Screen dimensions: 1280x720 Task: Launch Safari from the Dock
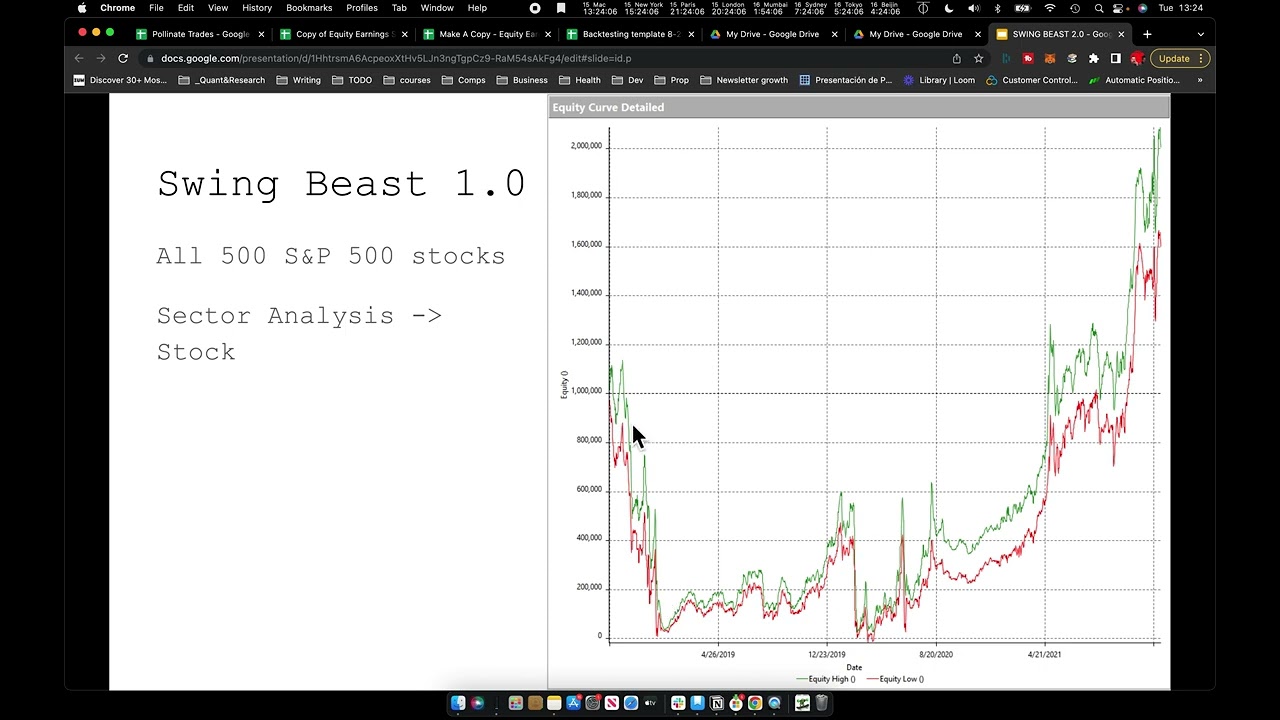631,703
